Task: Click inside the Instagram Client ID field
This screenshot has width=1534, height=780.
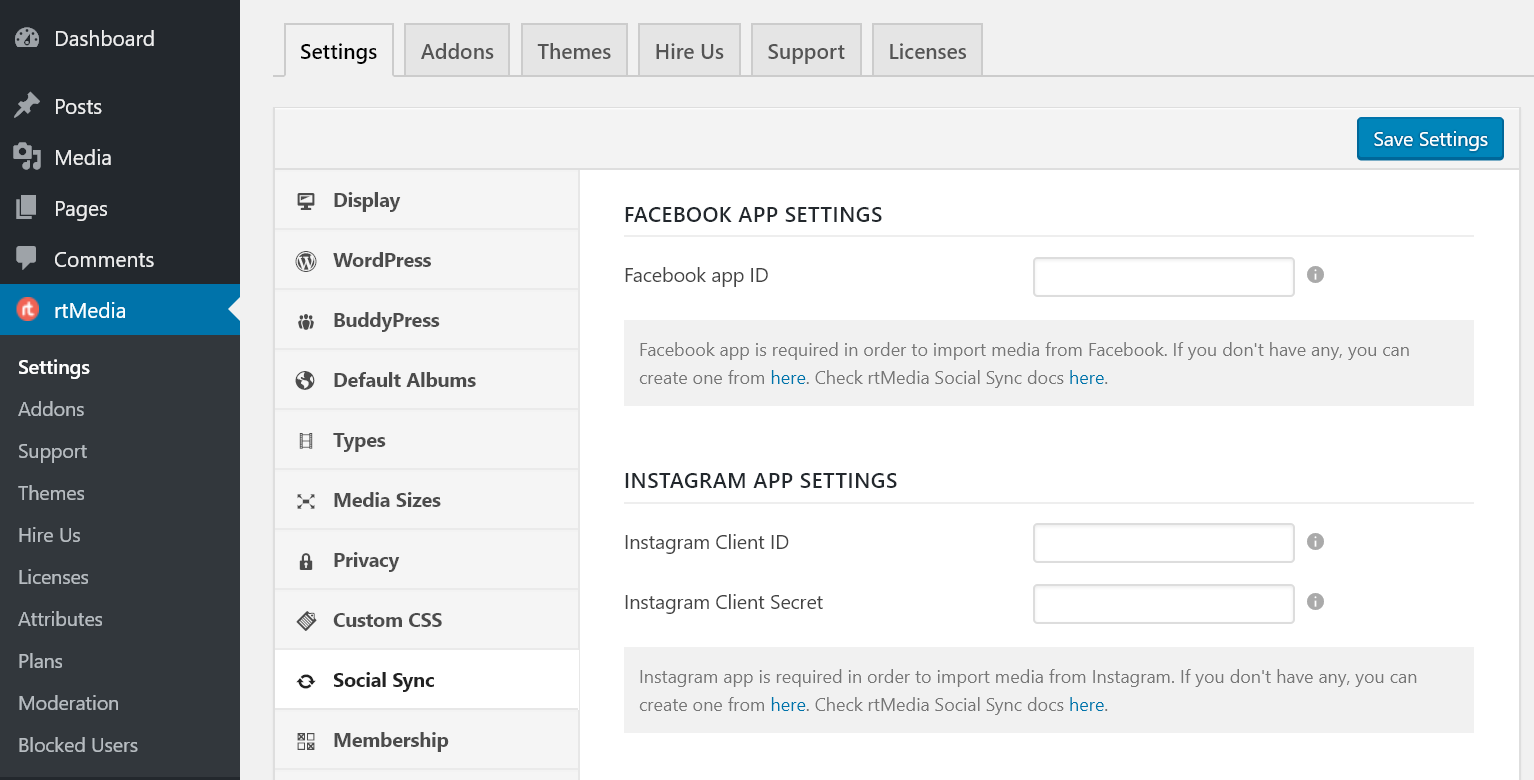Action: pos(1163,542)
